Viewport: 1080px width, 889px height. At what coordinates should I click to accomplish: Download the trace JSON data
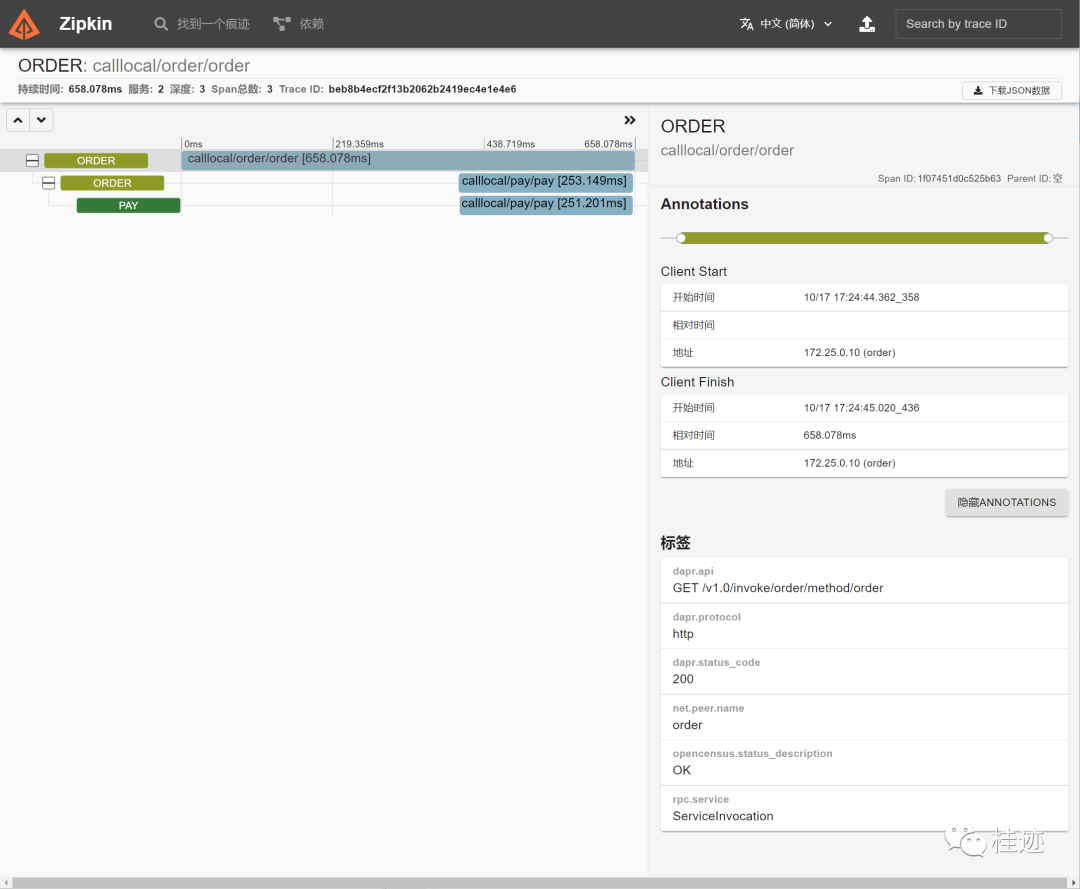[1011, 90]
